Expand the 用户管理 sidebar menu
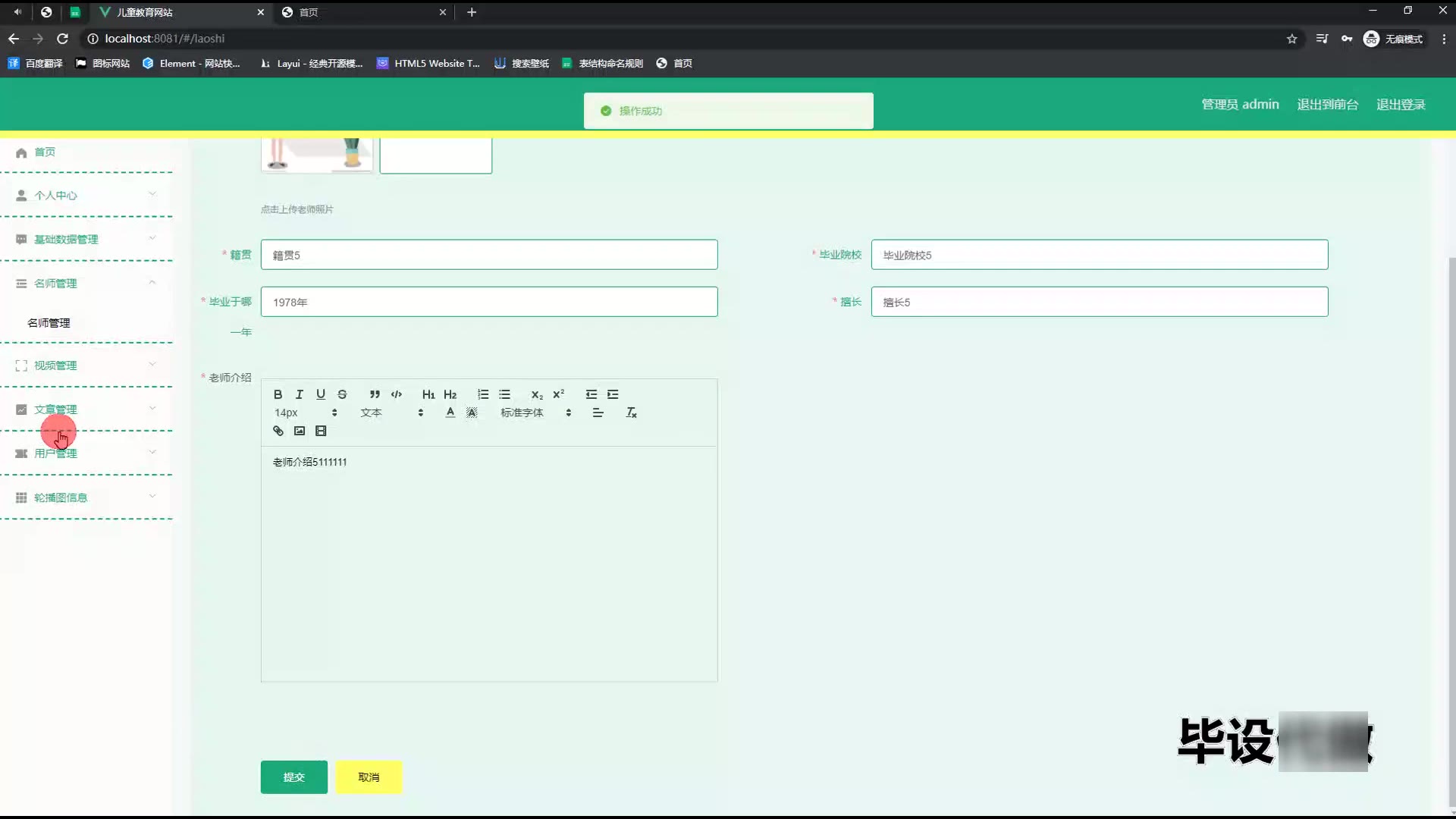 coord(86,453)
